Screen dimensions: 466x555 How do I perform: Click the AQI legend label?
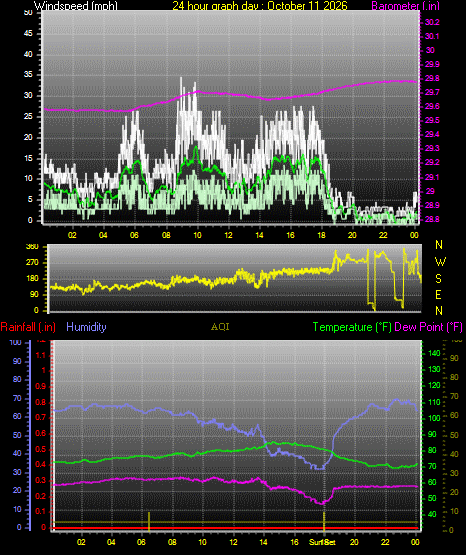(220, 327)
